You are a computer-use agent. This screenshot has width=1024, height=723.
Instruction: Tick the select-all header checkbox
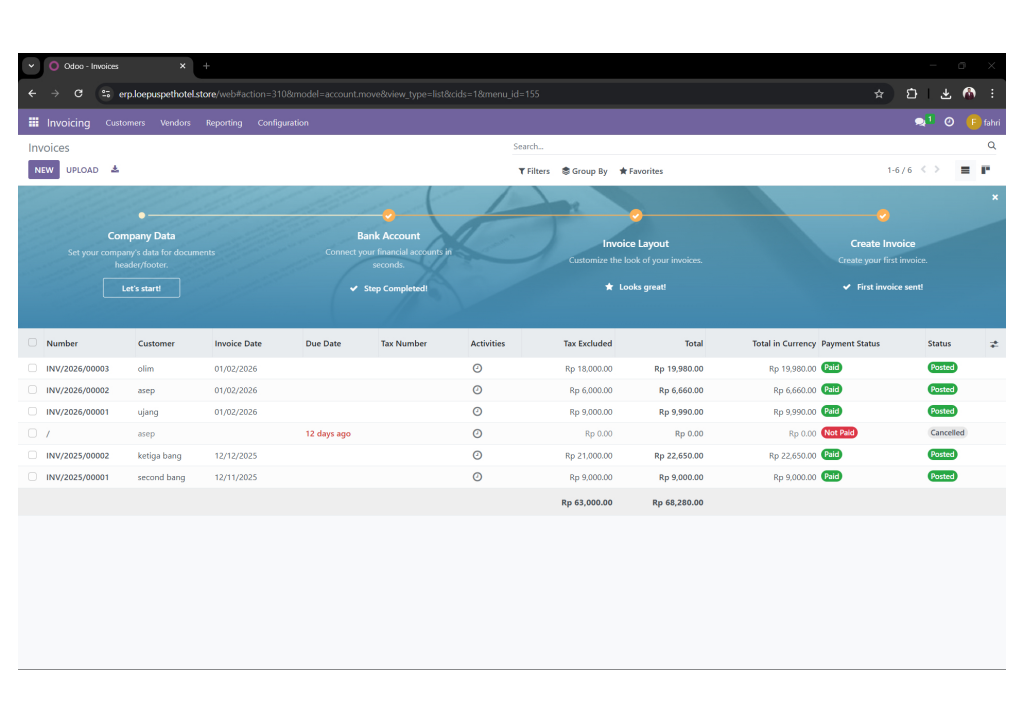tap(33, 342)
